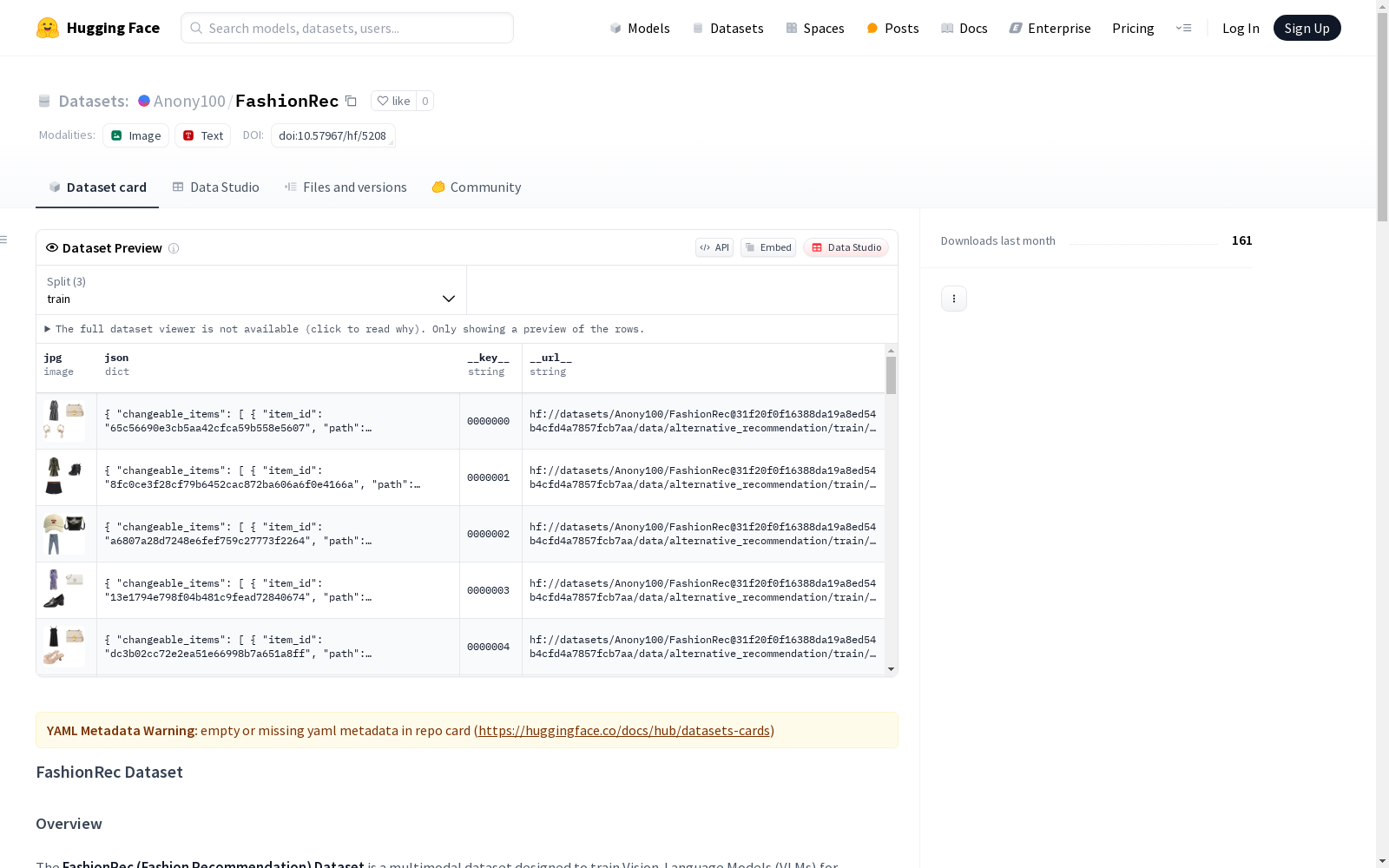Click the preview table scroll down arrow
The width and height of the screenshot is (1389, 868).
(x=891, y=669)
